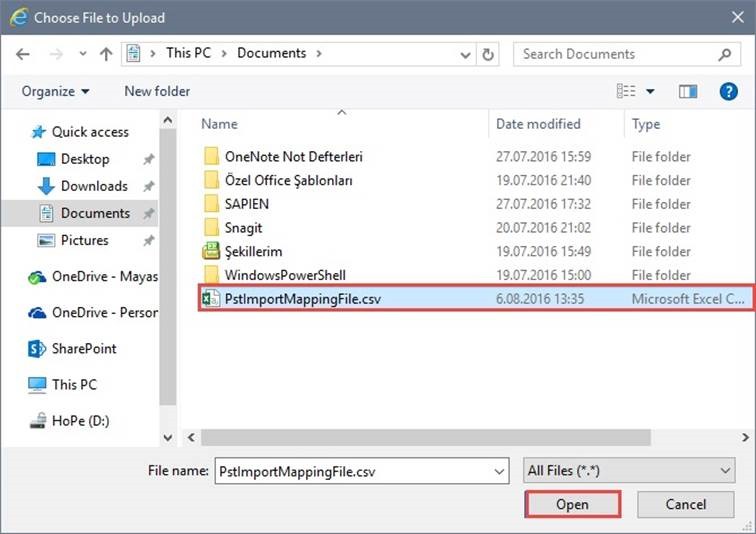Screen dimensions: 756x534
Task: Open Help with the question mark
Action: tap(729, 91)
